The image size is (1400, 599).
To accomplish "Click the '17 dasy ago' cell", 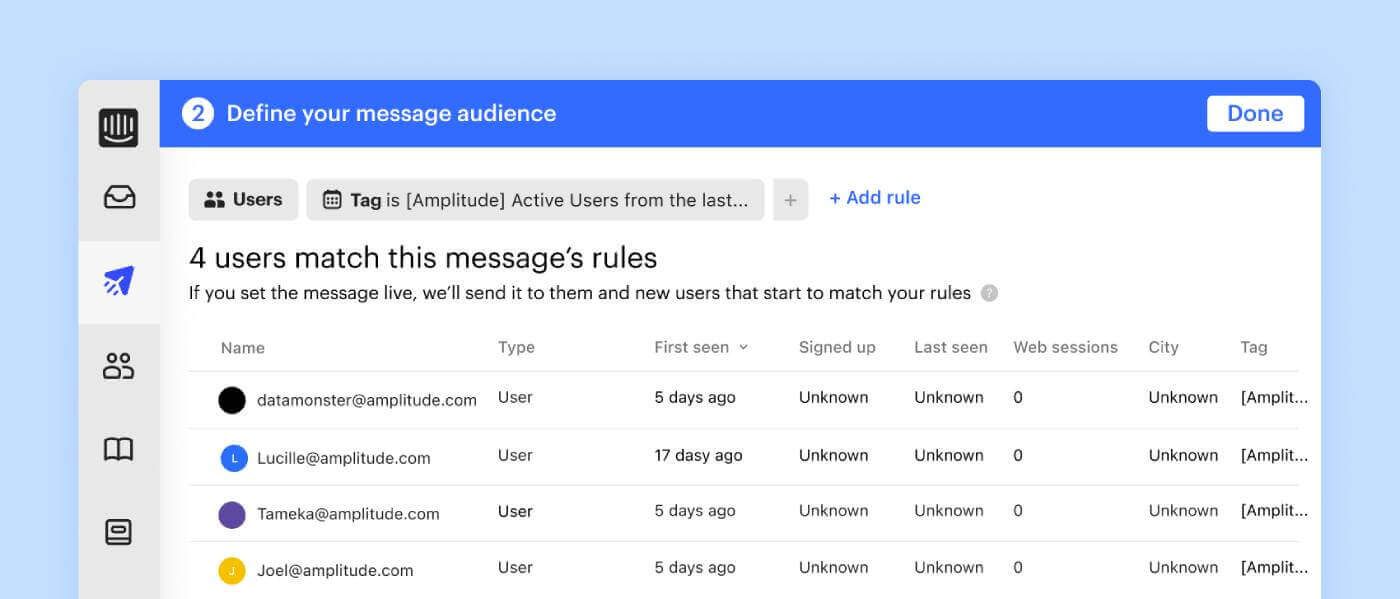I will point(698,455).
